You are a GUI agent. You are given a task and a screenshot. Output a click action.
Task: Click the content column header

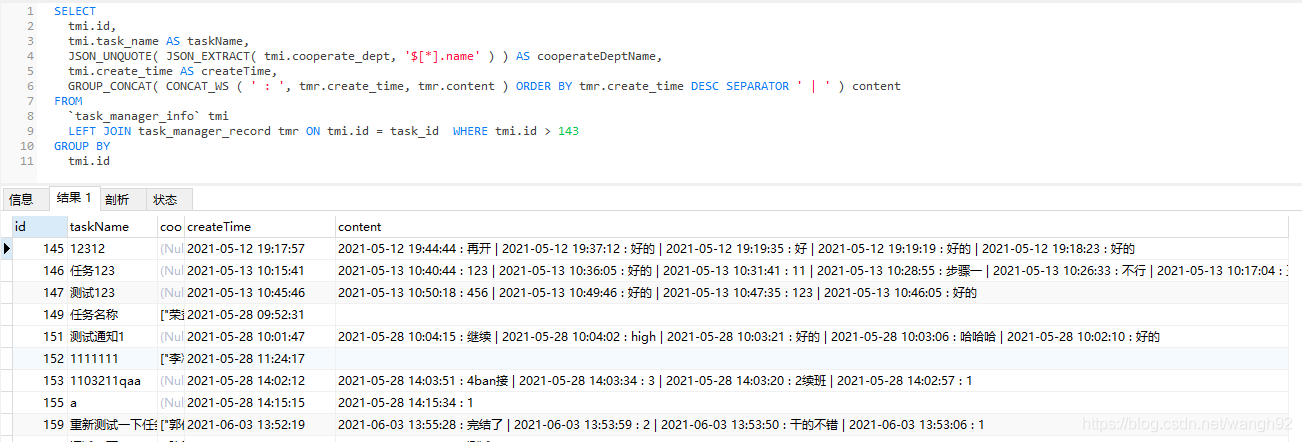812,227
